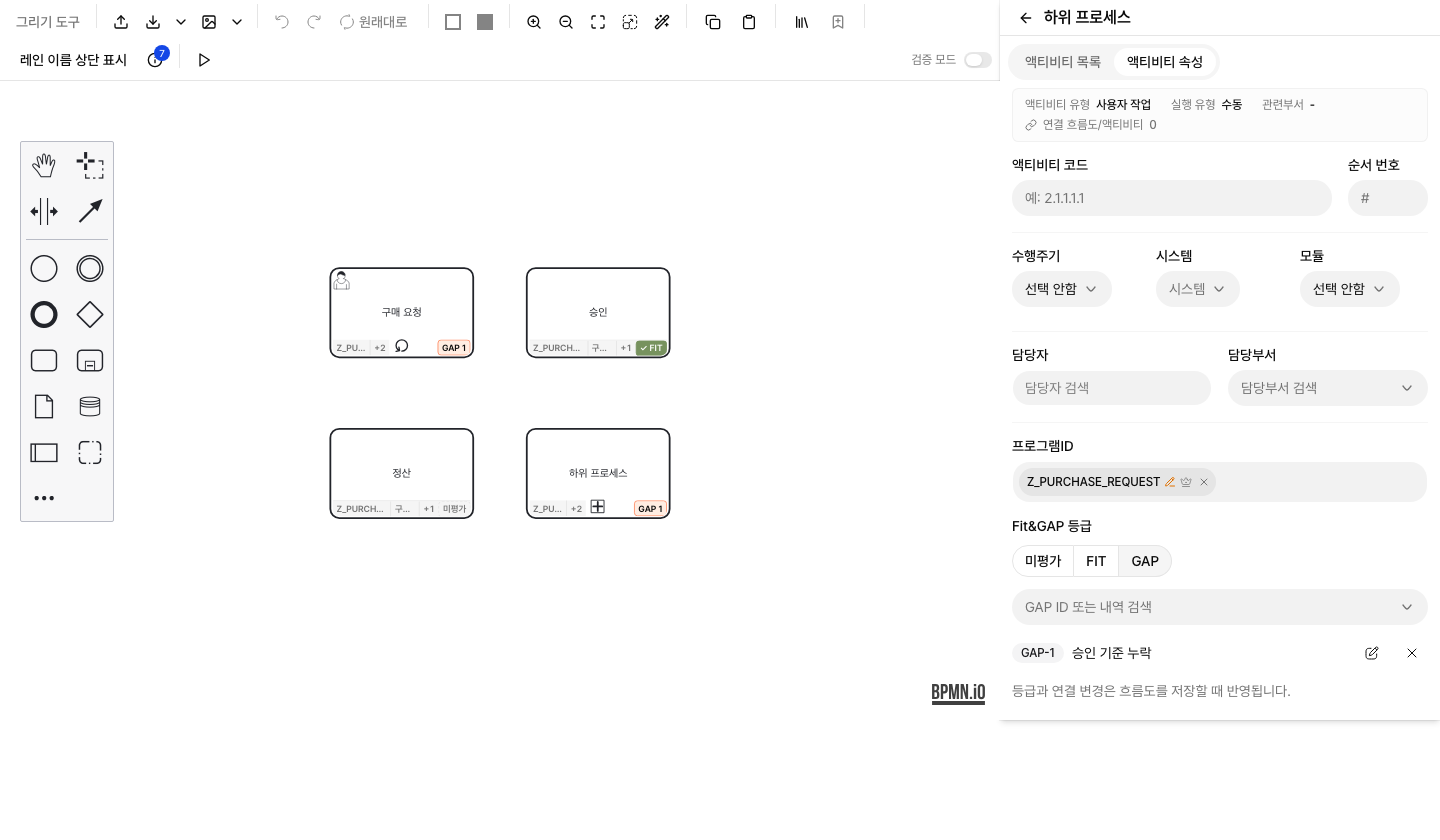Remove the GAP-1 entry
The height and width of the screenshot is (840, 1440).
[x=1412, y=653]
